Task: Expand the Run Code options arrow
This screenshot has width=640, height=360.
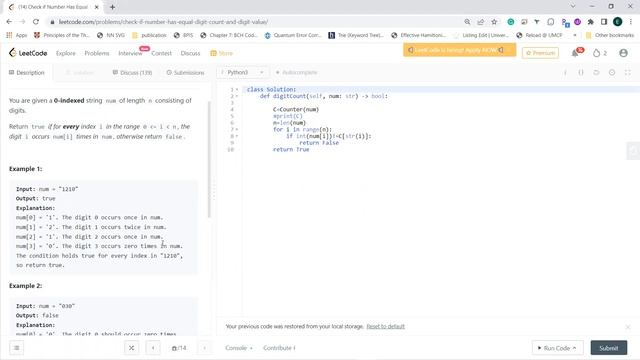Action: coord(575,348)
